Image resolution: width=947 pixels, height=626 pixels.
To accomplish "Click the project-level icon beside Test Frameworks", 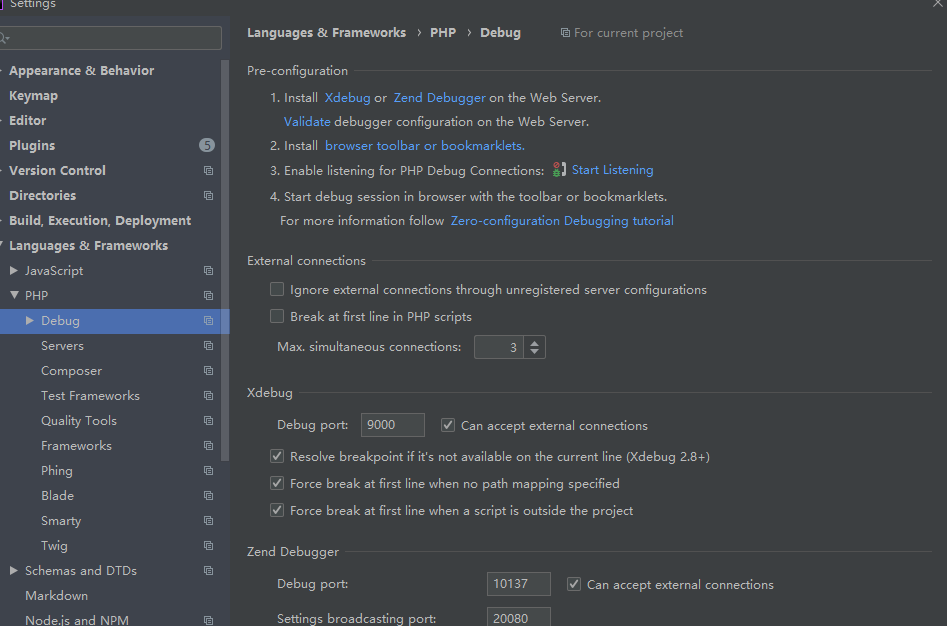I will 208,396.
